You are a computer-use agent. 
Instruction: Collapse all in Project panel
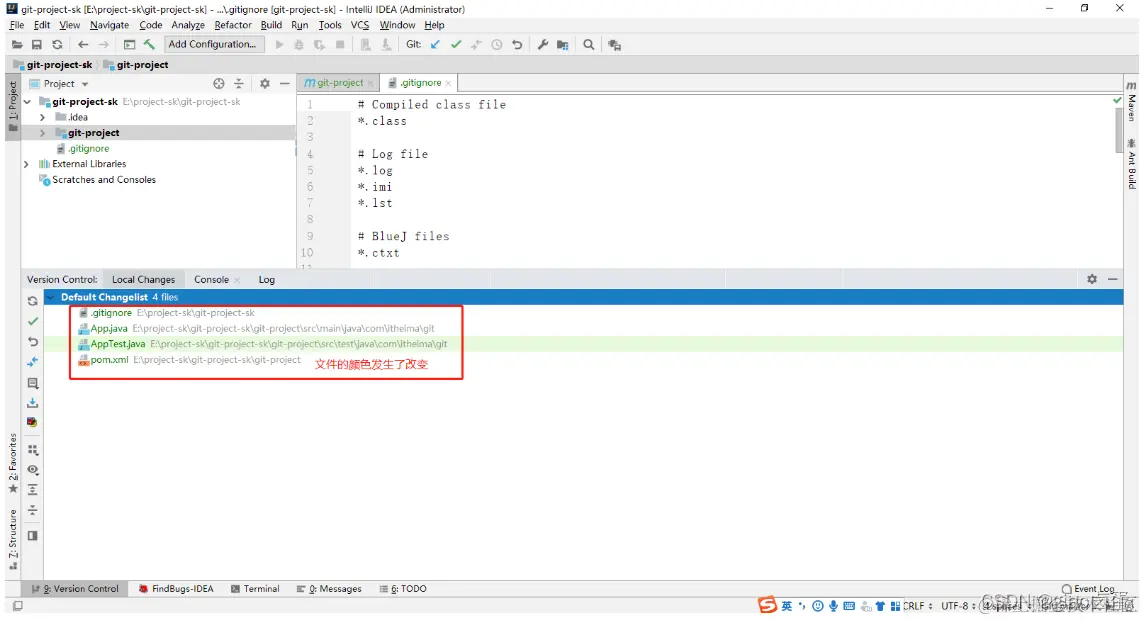point(239,84)
